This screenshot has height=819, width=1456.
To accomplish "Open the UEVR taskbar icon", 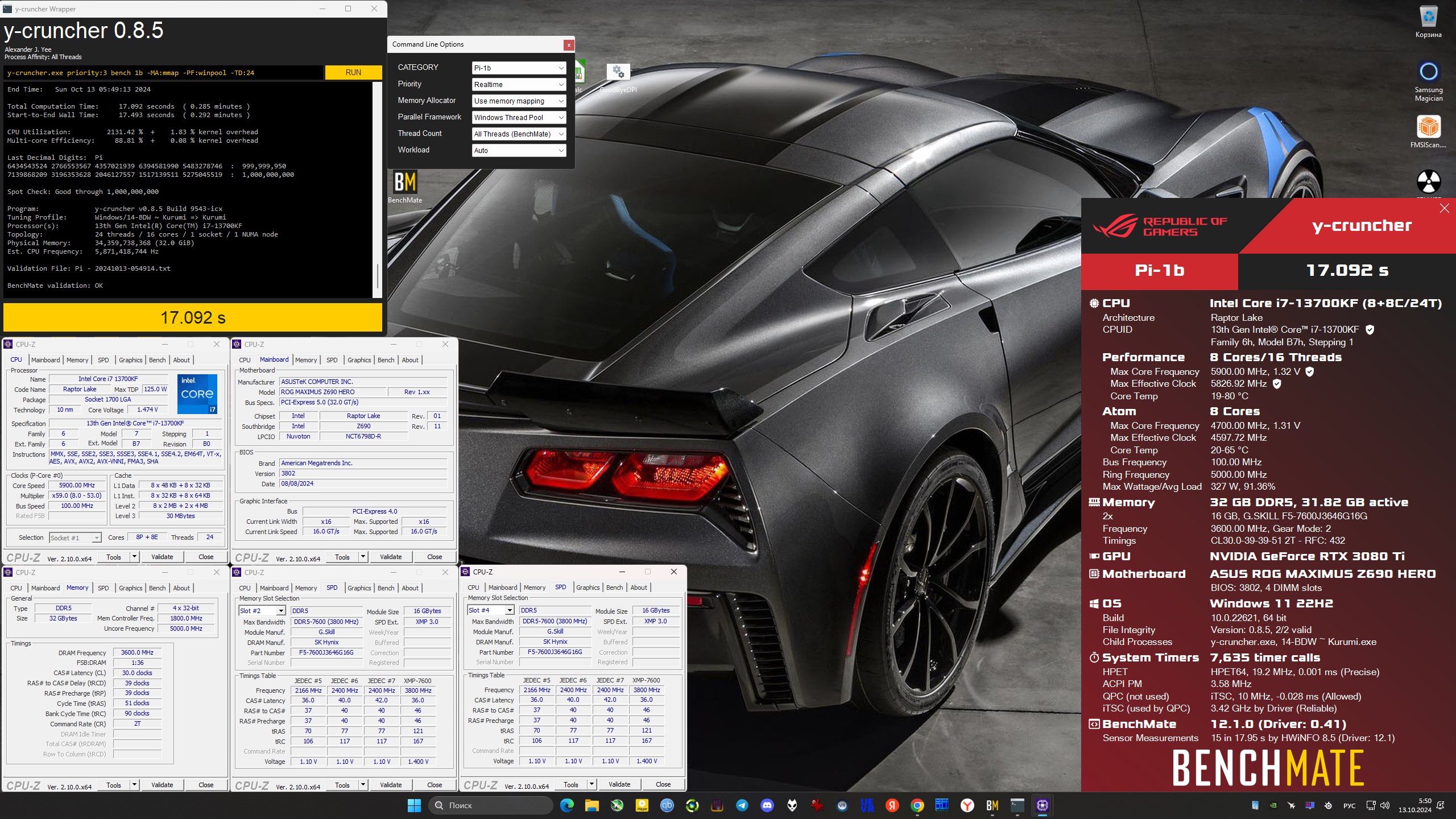I will (x=867, y=805).
